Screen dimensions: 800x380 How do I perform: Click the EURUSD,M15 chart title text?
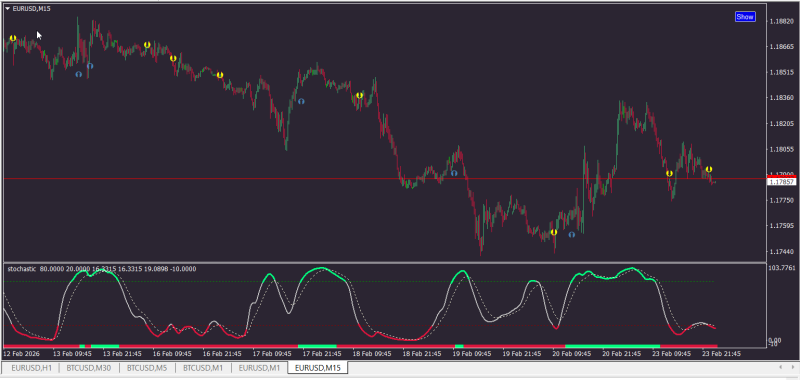pos(31,9)
